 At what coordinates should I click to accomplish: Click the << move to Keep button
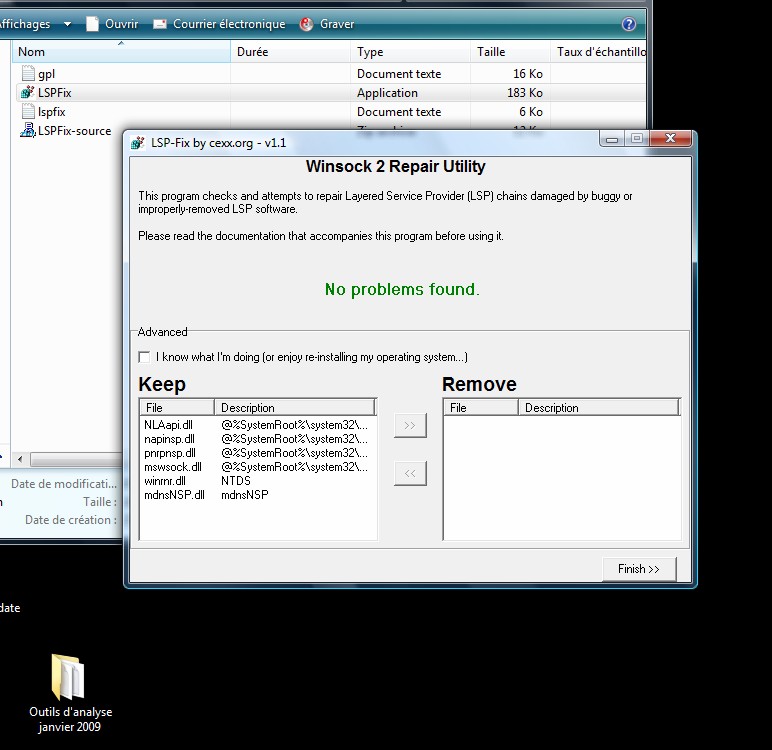pos(410,473)
